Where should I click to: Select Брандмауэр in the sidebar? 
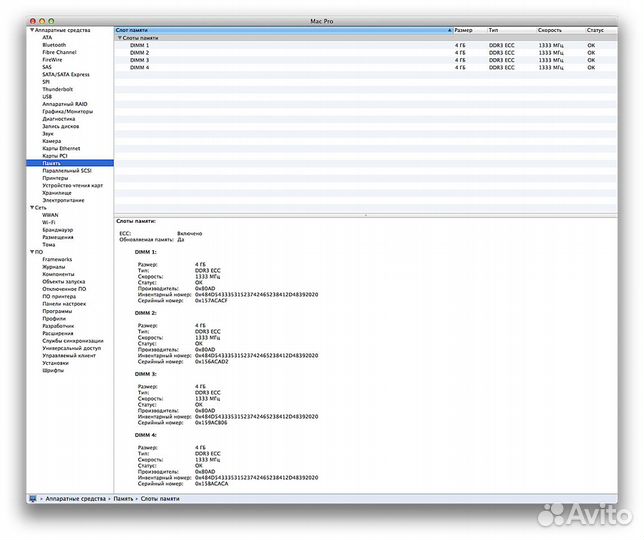58,230
